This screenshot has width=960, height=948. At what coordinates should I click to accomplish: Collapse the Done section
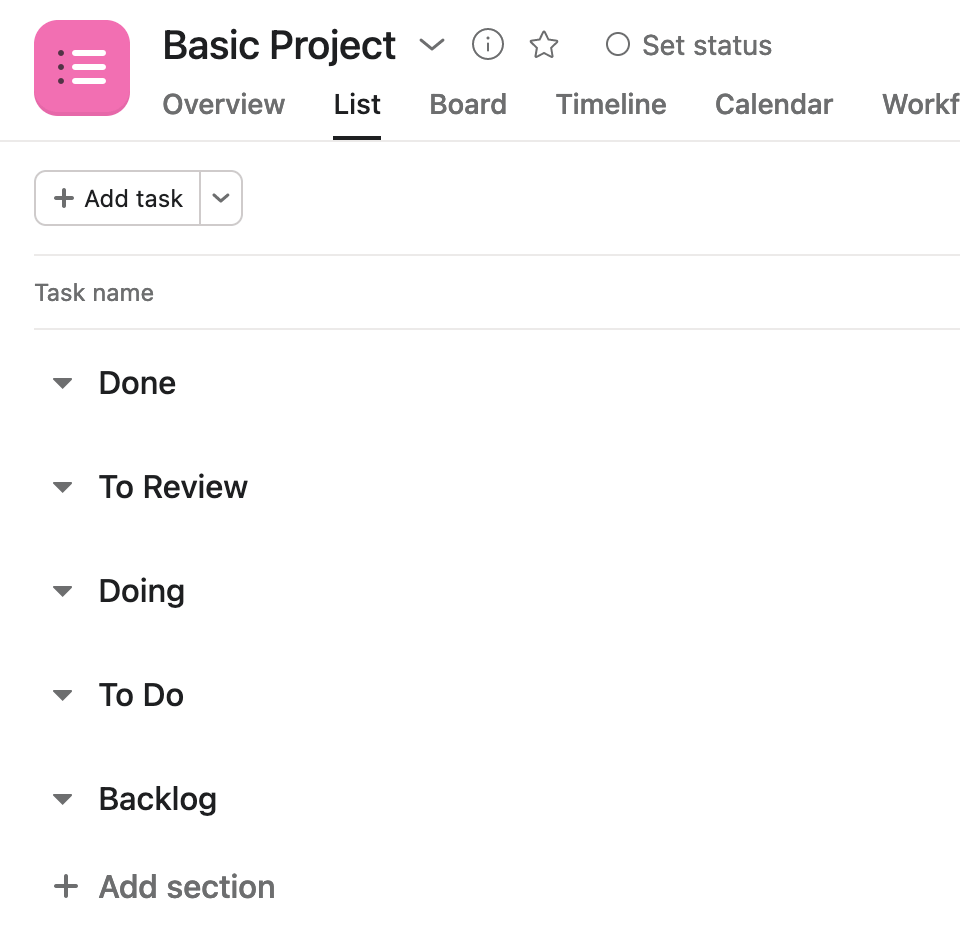(x=63, y=383)
